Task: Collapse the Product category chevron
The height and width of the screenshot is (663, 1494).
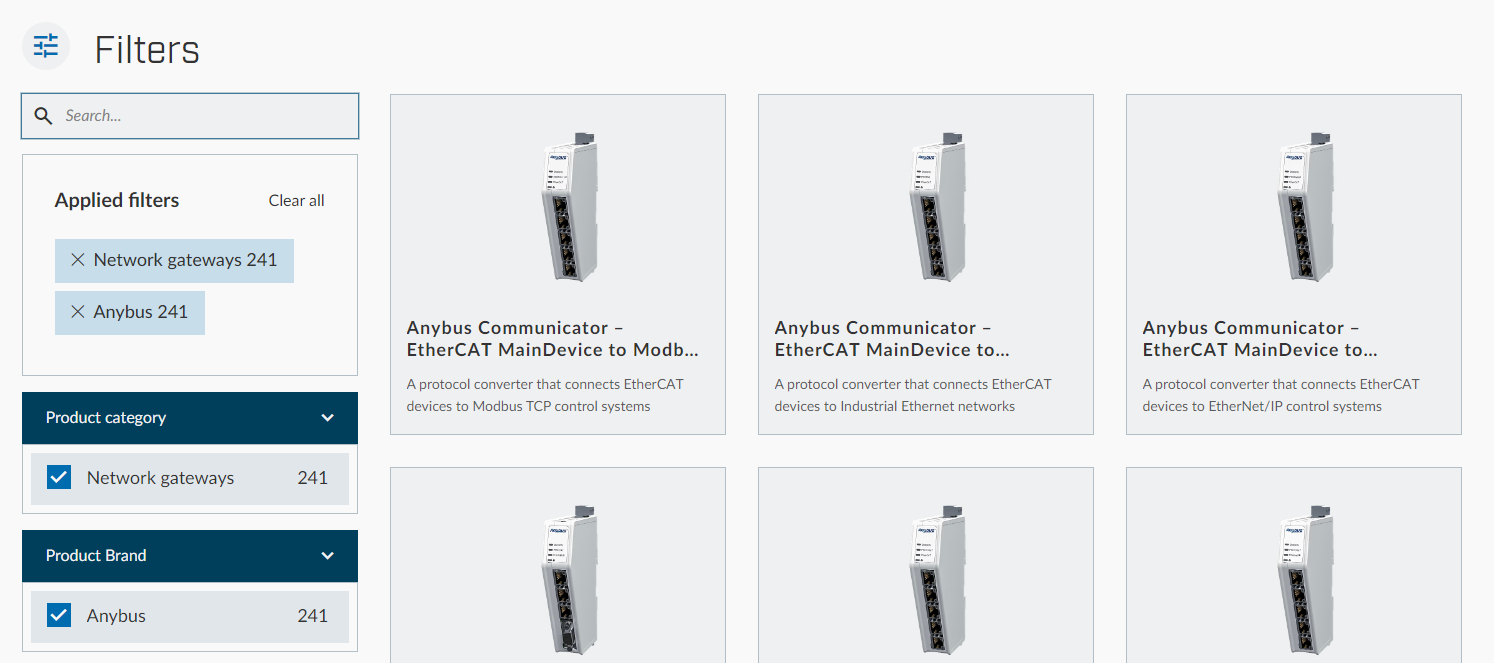Action: (327, 418)
